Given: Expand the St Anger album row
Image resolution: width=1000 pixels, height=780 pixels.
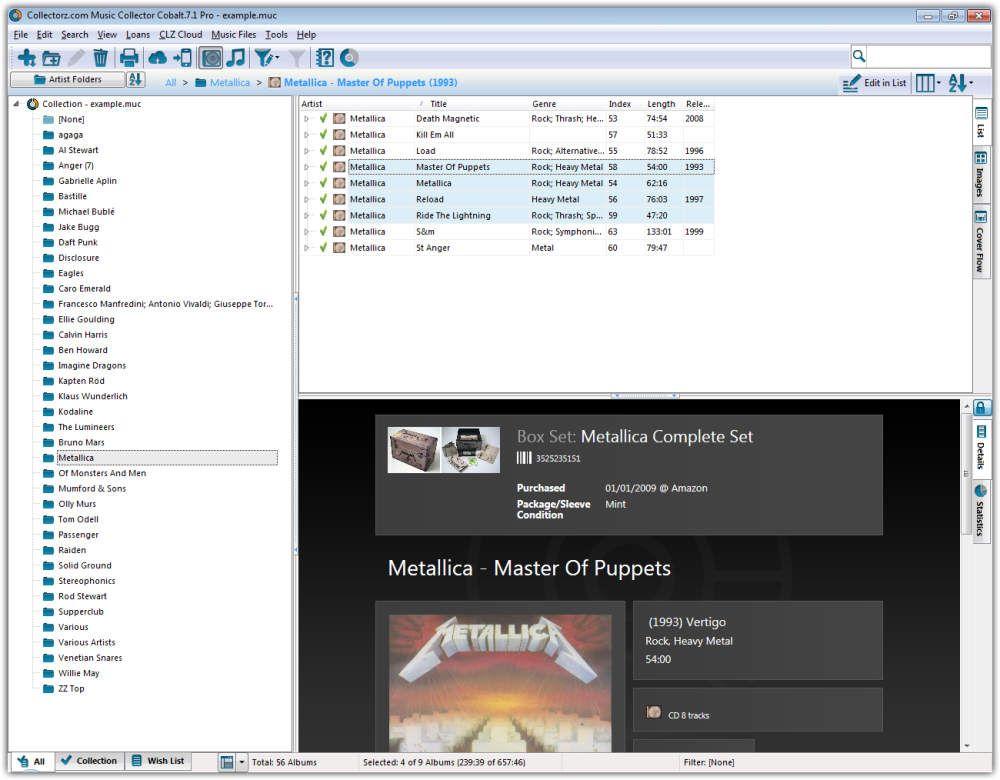Looking at the screenshot, I should pyautogui.click(x=307, y=248).
